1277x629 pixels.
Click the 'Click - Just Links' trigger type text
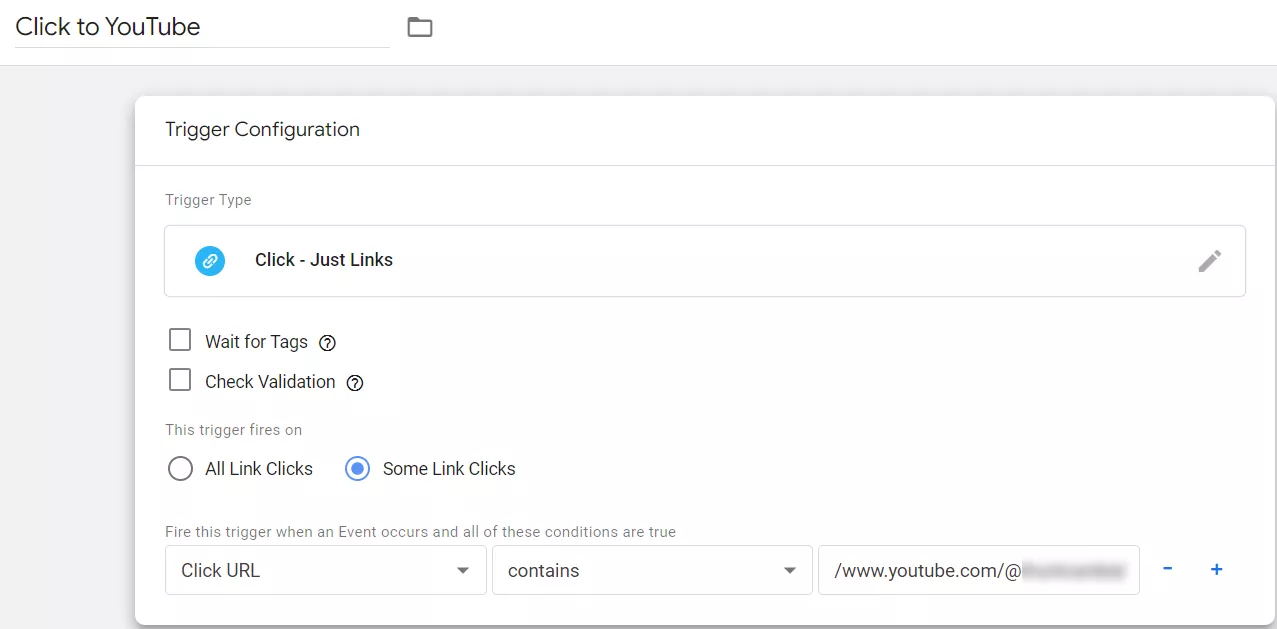[x=324, y=260]
